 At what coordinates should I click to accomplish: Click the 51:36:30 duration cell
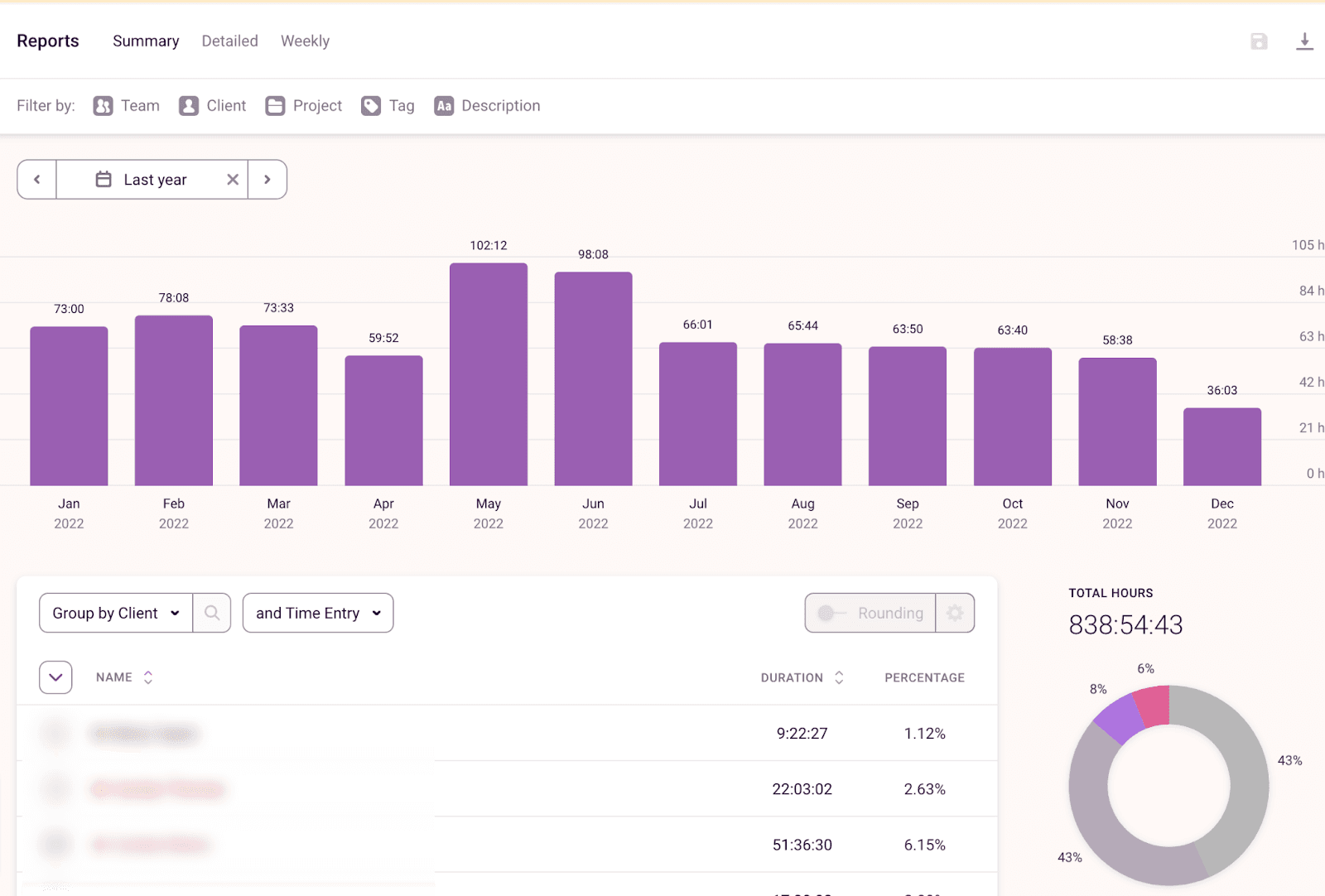click(802, 845)
